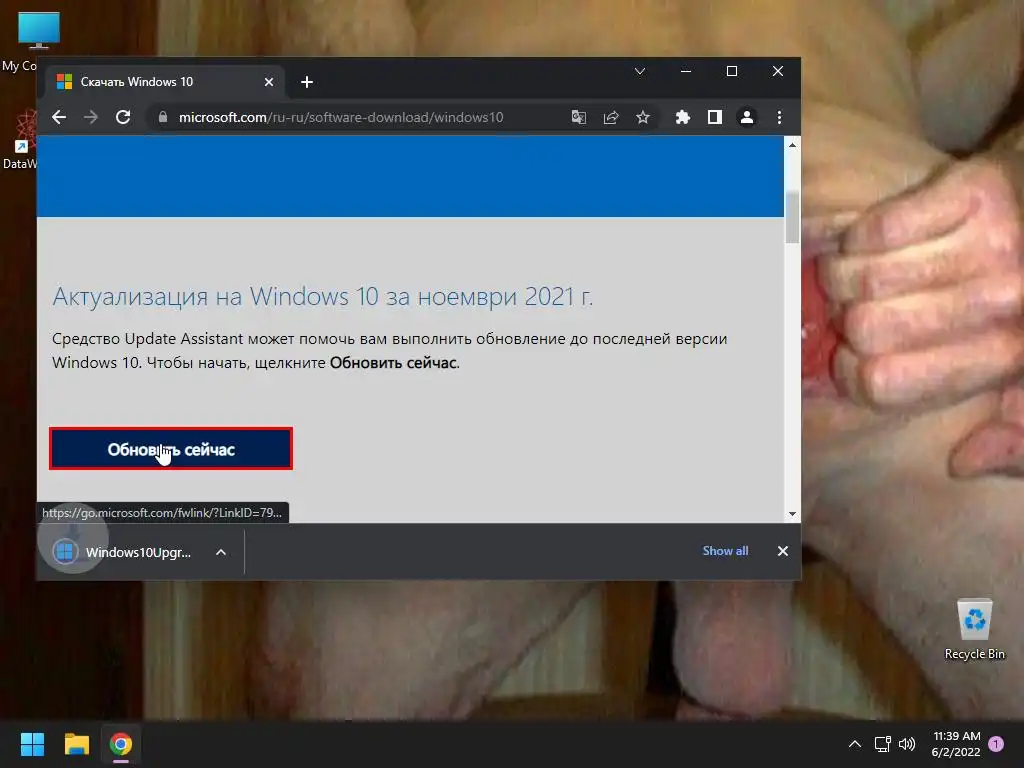Click Show all downloads
Image resolution: width=1024 pixels, height=768 pixels.
point(725,551)
